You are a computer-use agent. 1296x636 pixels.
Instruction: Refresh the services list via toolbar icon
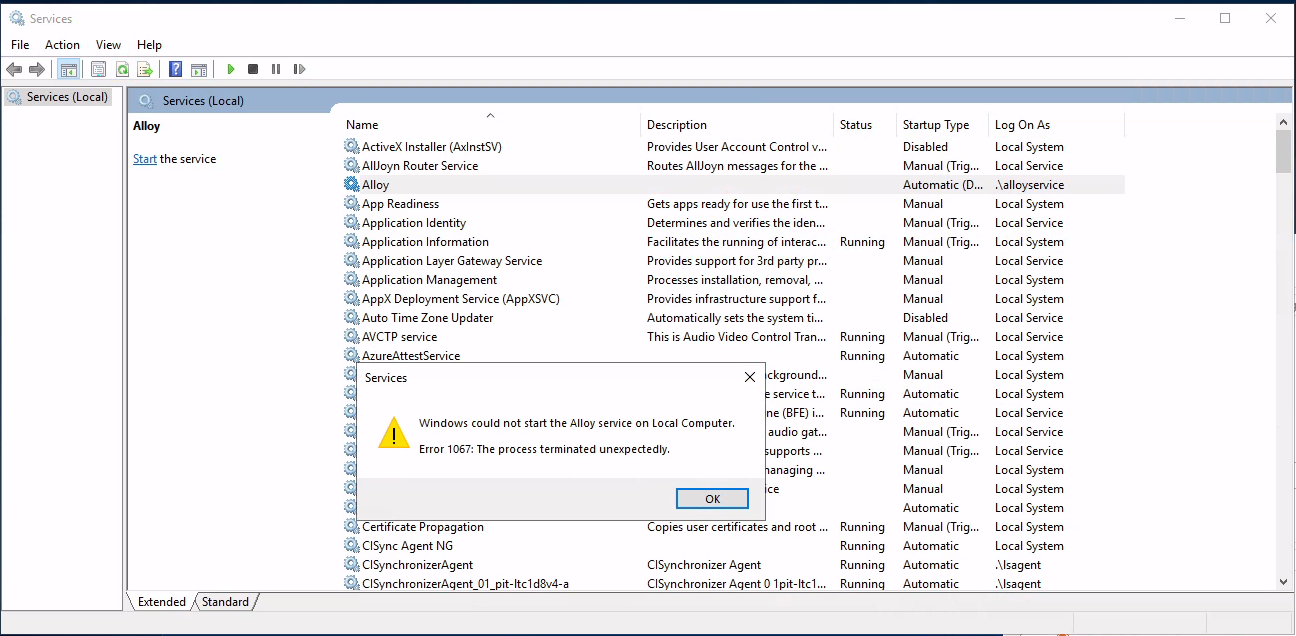pyautogui.click(x=122, y=69)
